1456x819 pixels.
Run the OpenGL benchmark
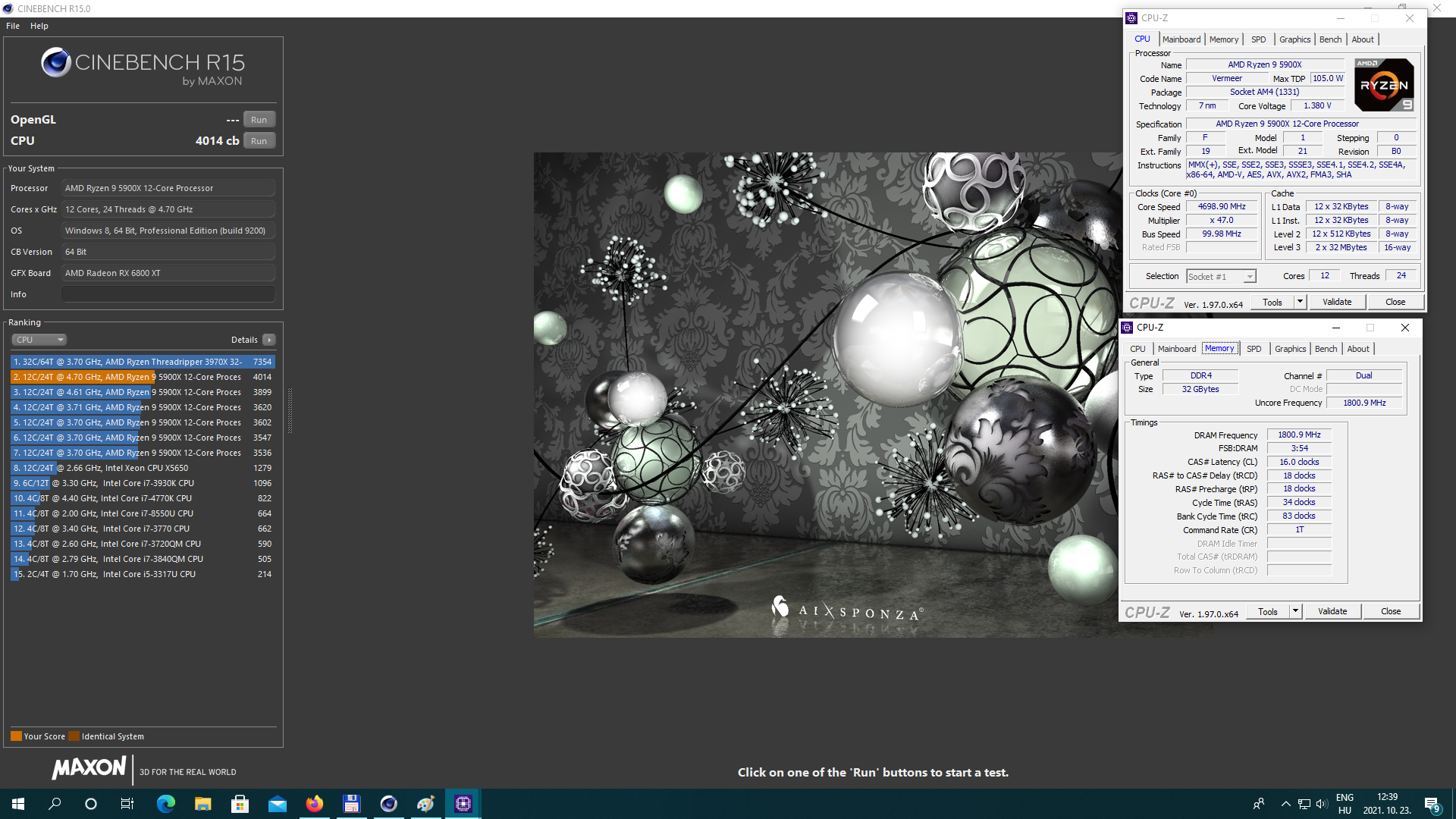coord(259,120)
